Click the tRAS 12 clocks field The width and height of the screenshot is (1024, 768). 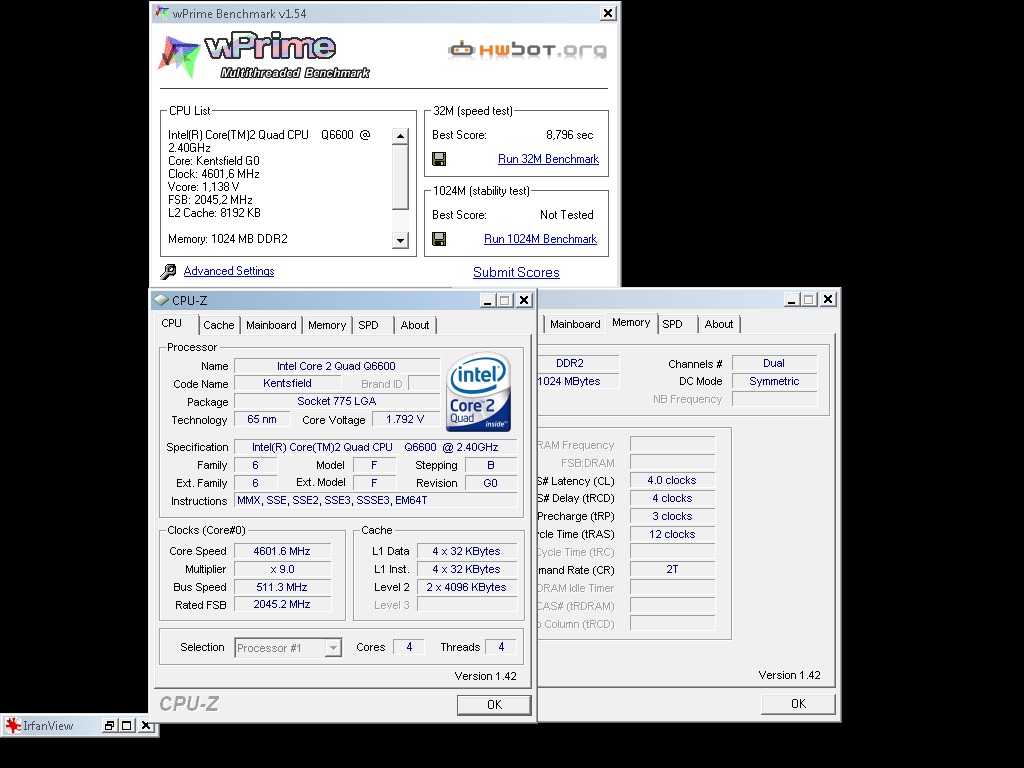[x=672, y=534]
